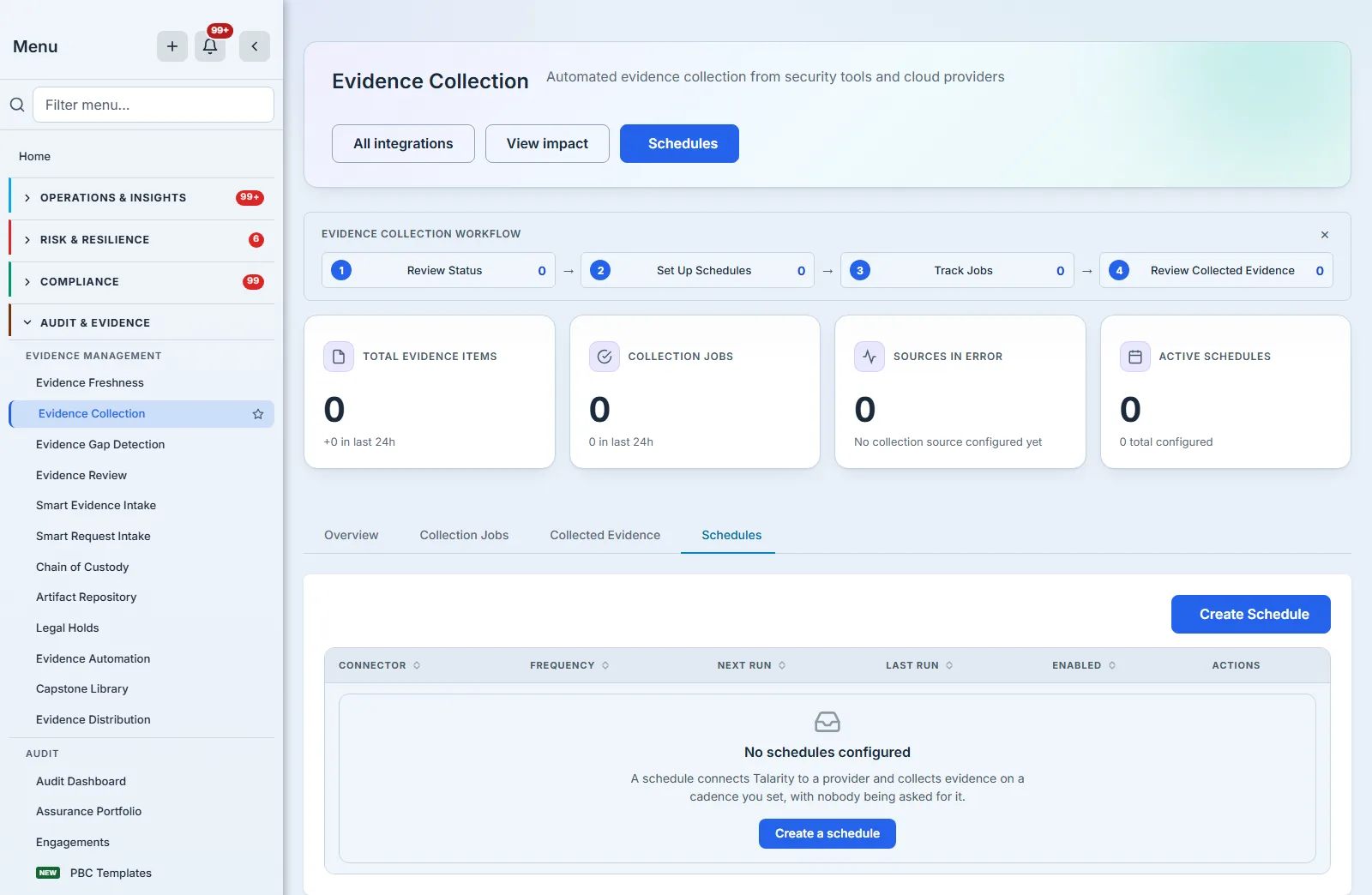Screen dimensions: 1372x895
Task: Click '0 total configured' text
Action: tap(1166, 442)
